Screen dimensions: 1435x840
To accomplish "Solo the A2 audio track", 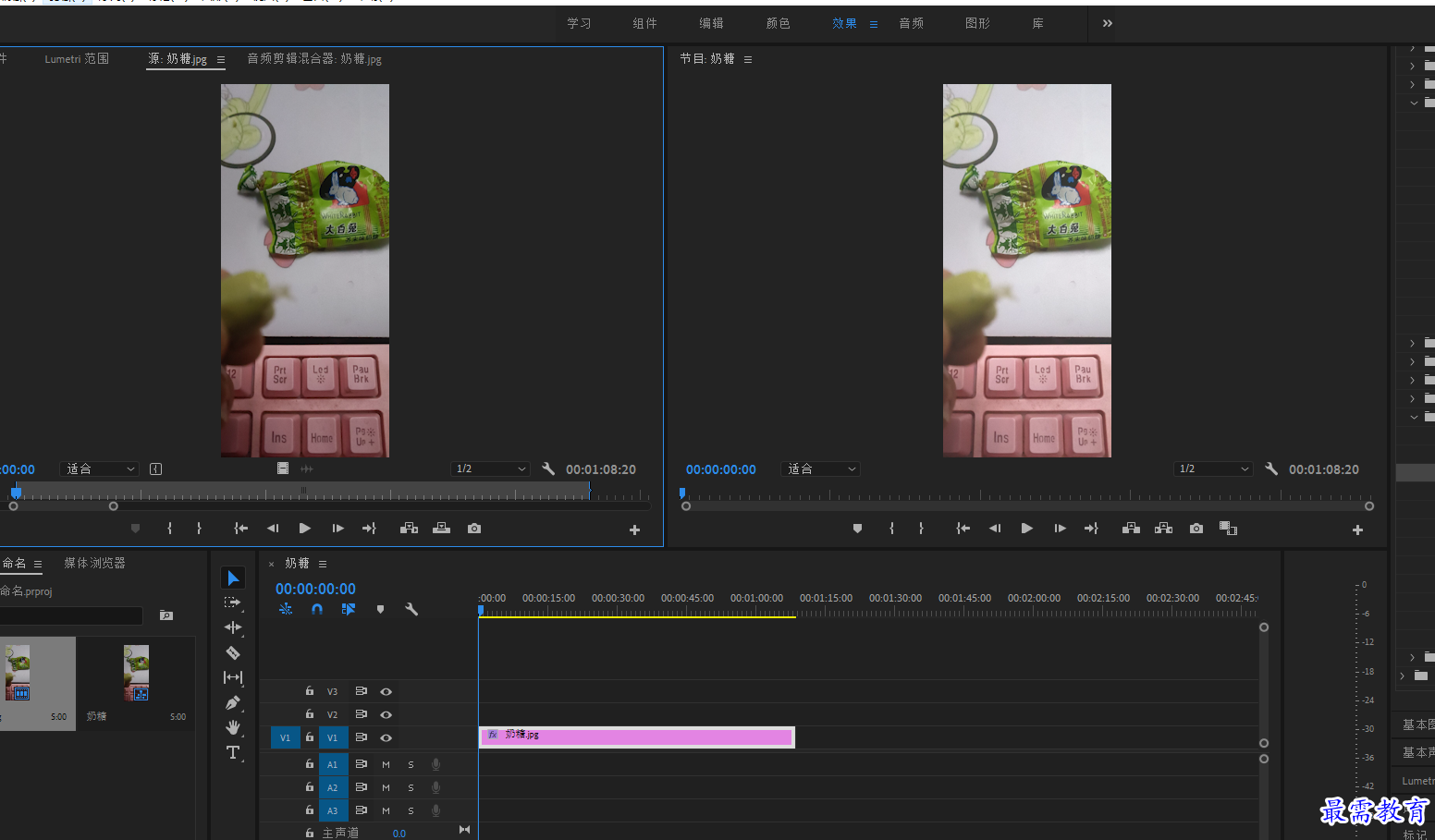I will [x=411, y=787].
